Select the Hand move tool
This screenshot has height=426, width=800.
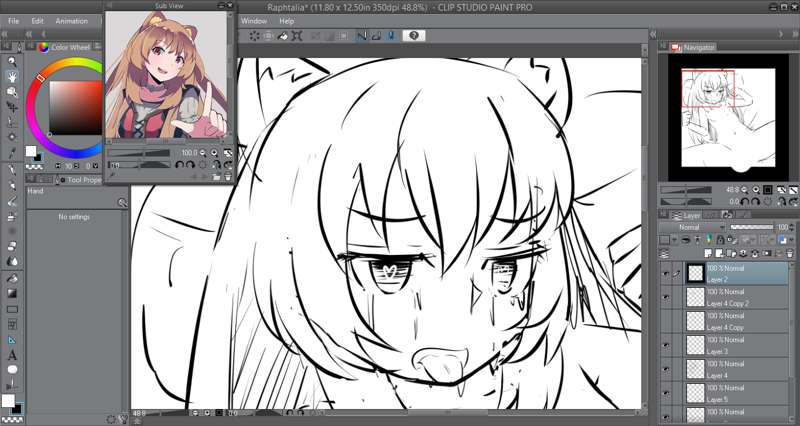pyautogui.click(x=12, y=77)
